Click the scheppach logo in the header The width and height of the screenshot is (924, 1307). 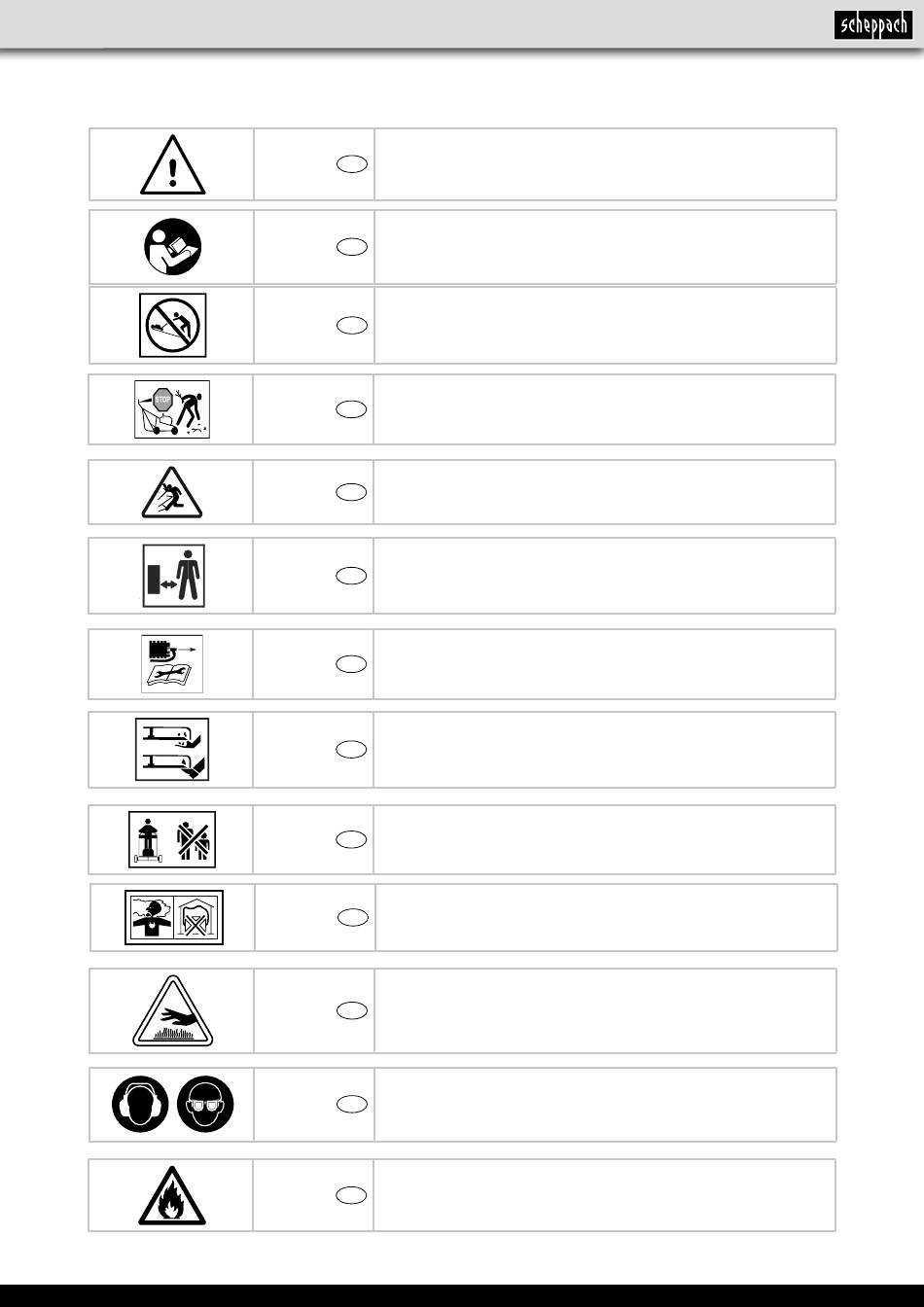[x=873, y=25]
